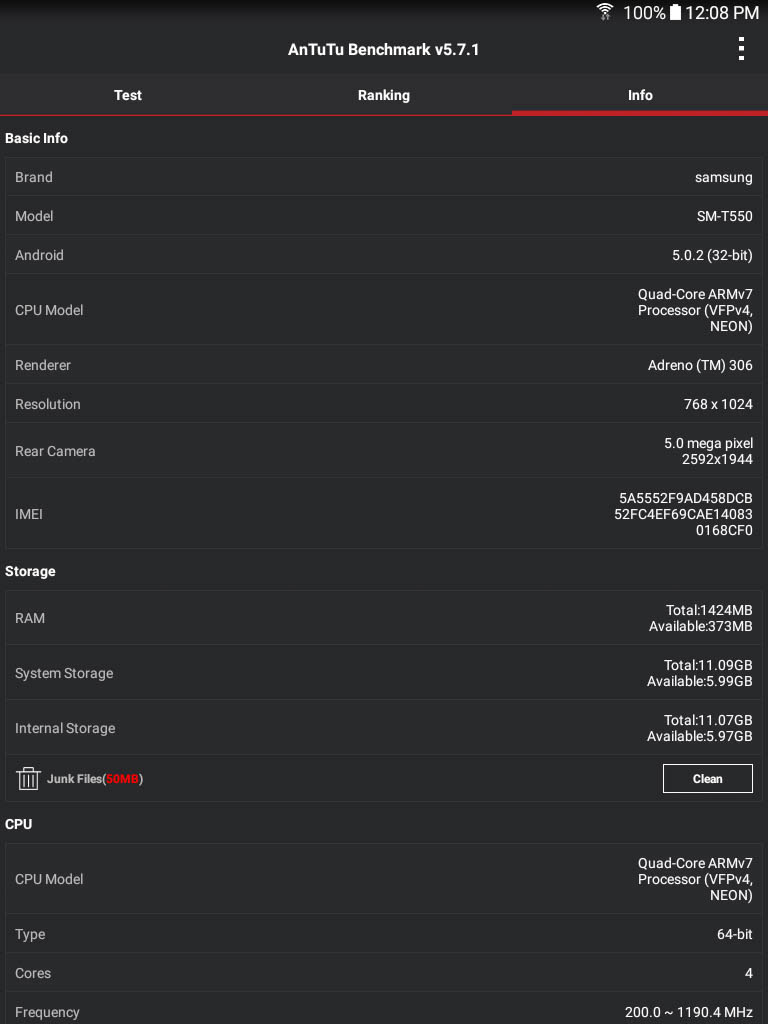Tap the Wi-Fi status bar icon
The image size is (768, 1024).
point(605,12)
